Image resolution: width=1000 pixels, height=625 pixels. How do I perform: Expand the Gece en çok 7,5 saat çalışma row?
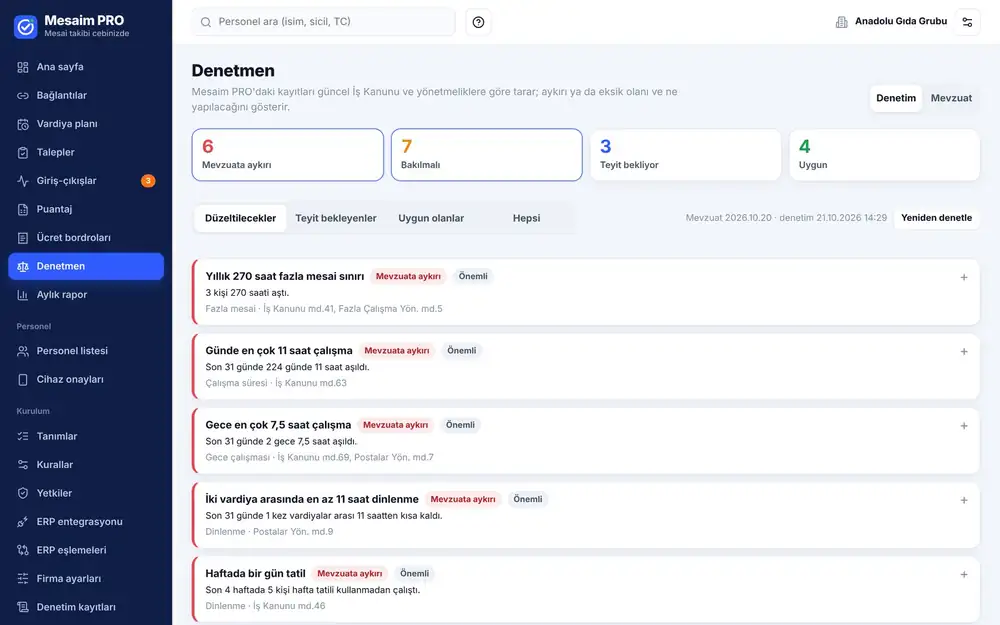(x=964, y=426)
